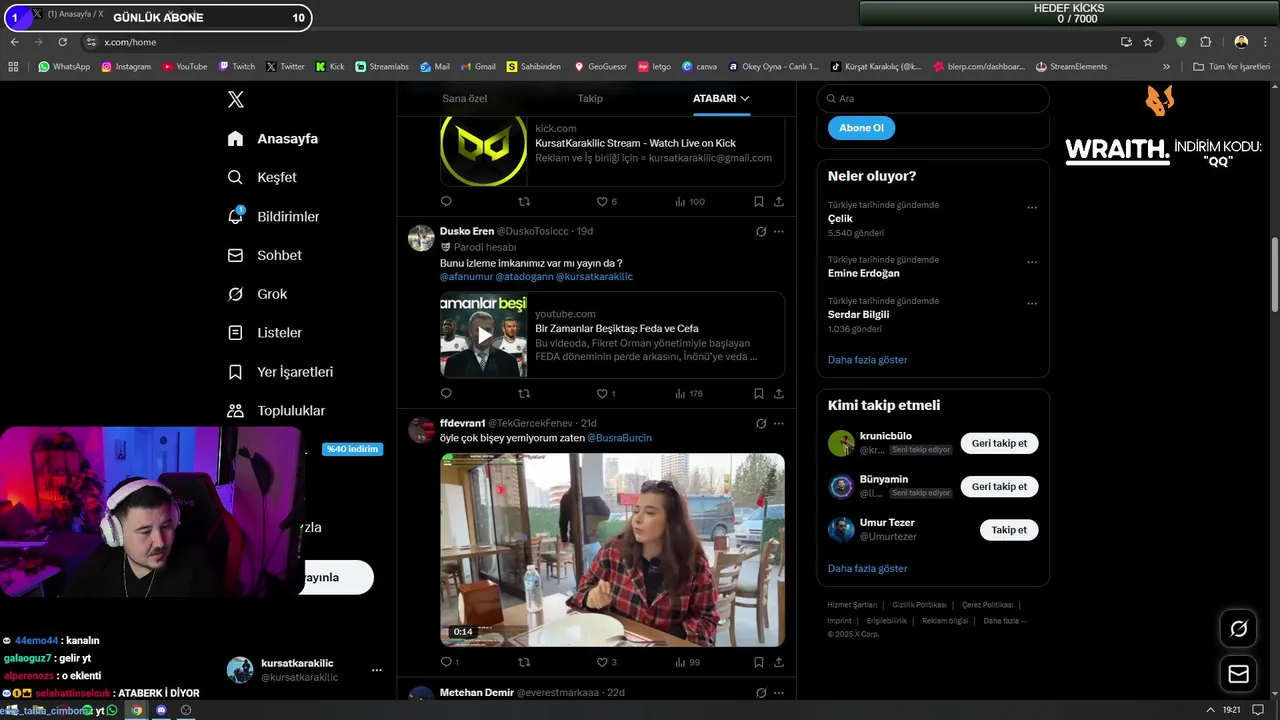Image resolution: width=1280 pixels, height=720 pixels.
Task: Open Tüm Yer İşaretleri folder
Action: coord(1231,67)
